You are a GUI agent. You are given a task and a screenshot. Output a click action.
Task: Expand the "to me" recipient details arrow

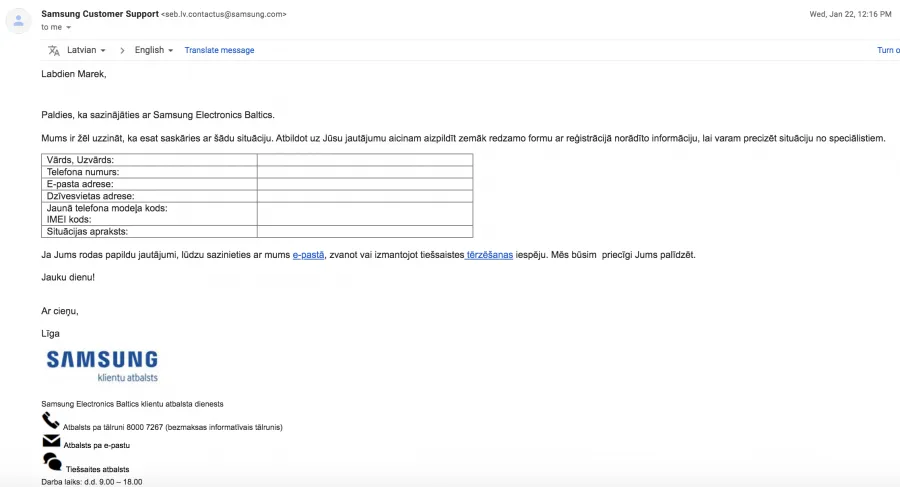coord(68,28)
